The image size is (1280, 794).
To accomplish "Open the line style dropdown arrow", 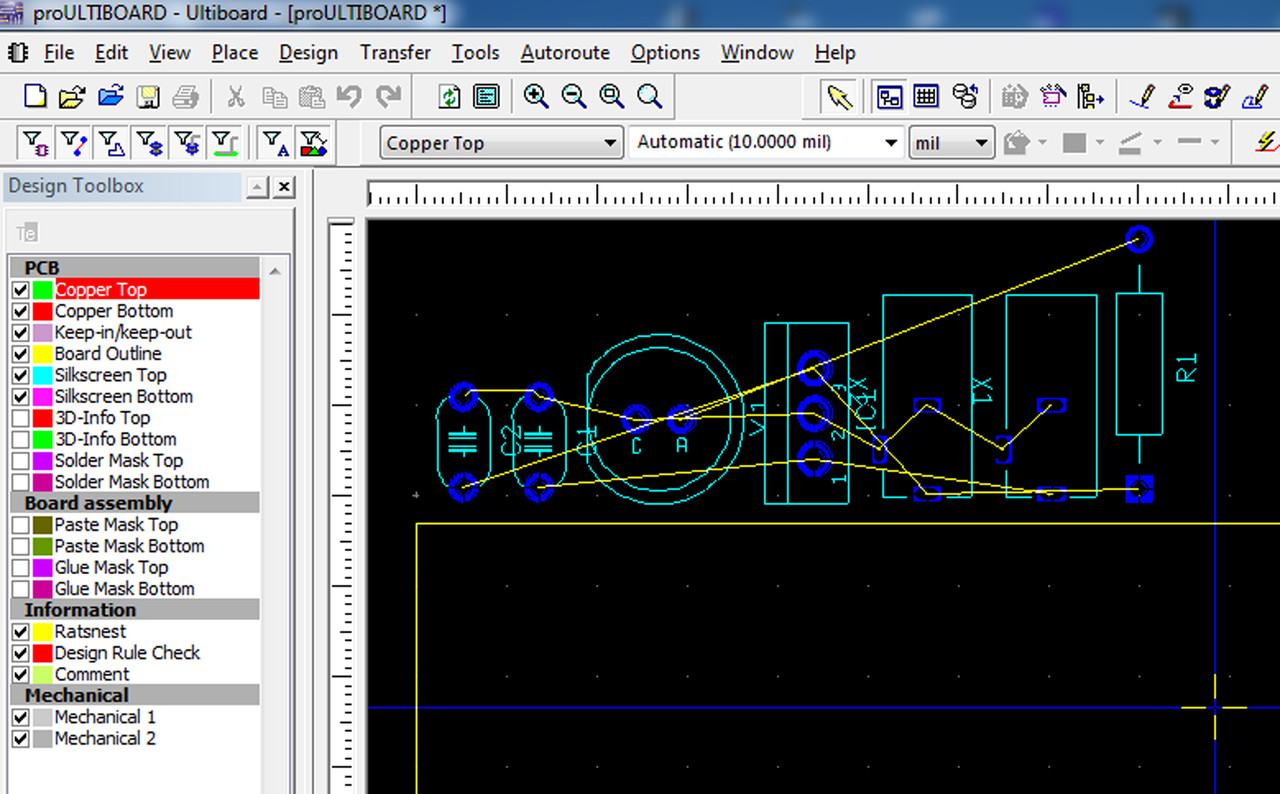I will [1216, 143].
